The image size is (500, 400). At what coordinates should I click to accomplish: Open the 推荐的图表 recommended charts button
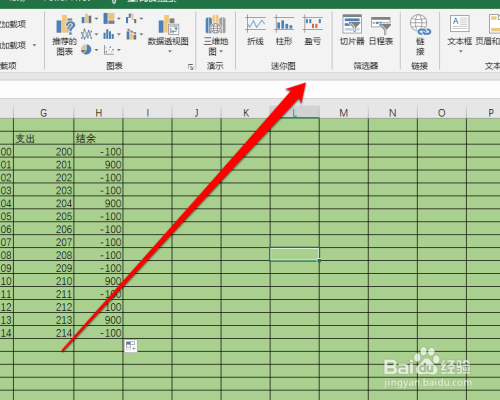click(x=65, y=36)
